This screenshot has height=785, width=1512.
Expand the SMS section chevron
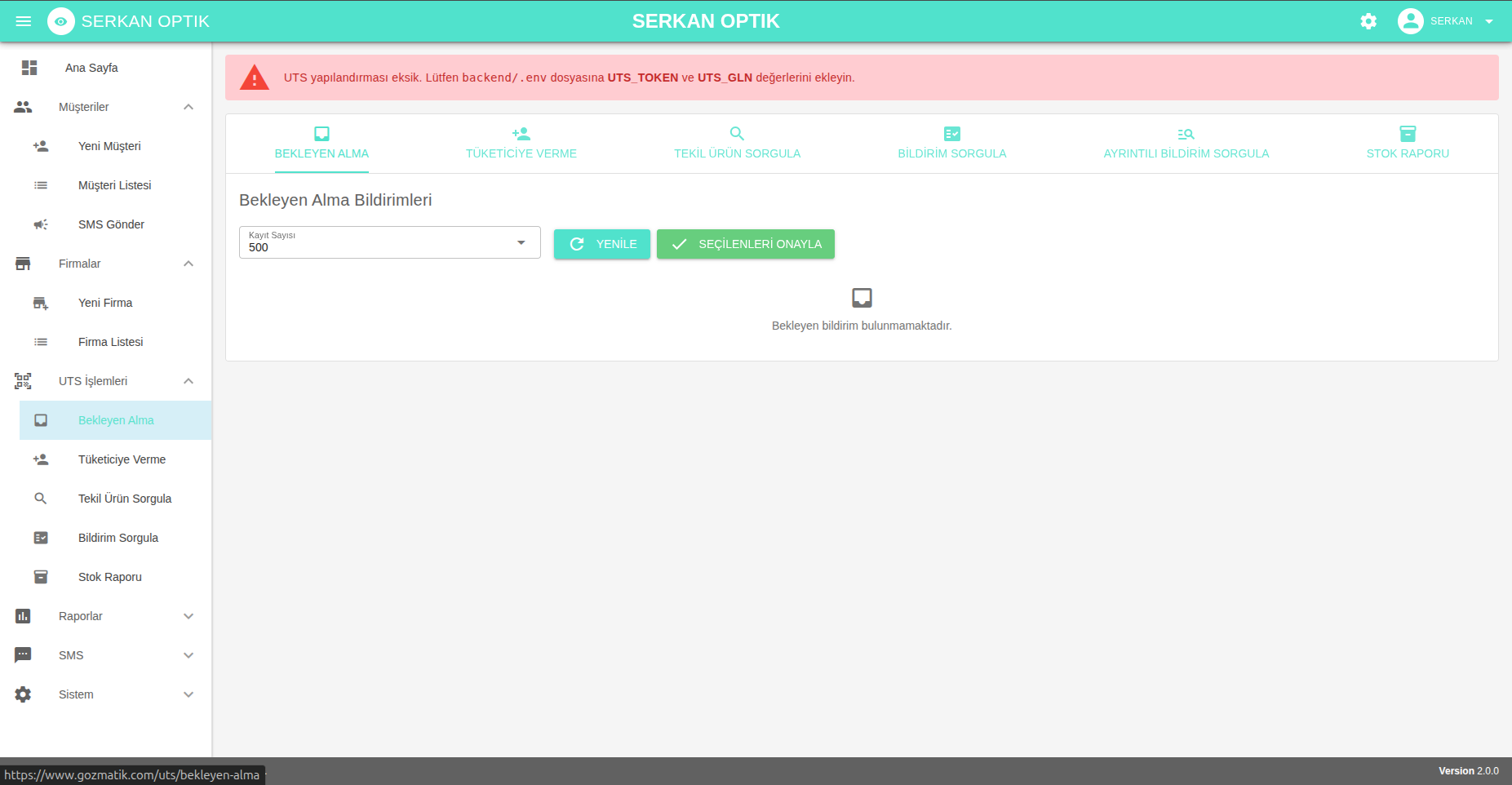pos(188,655)
